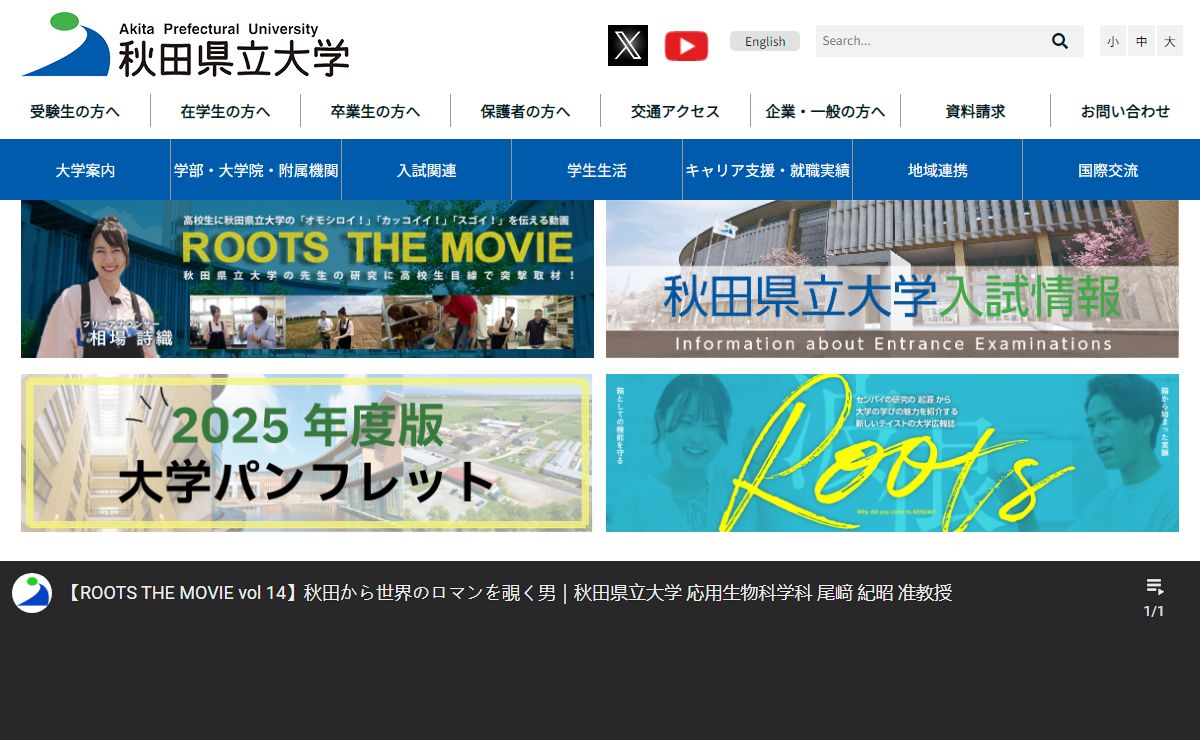Open キャリア支援・就職実績 menu
The image size is (1200, 740).
768,170
